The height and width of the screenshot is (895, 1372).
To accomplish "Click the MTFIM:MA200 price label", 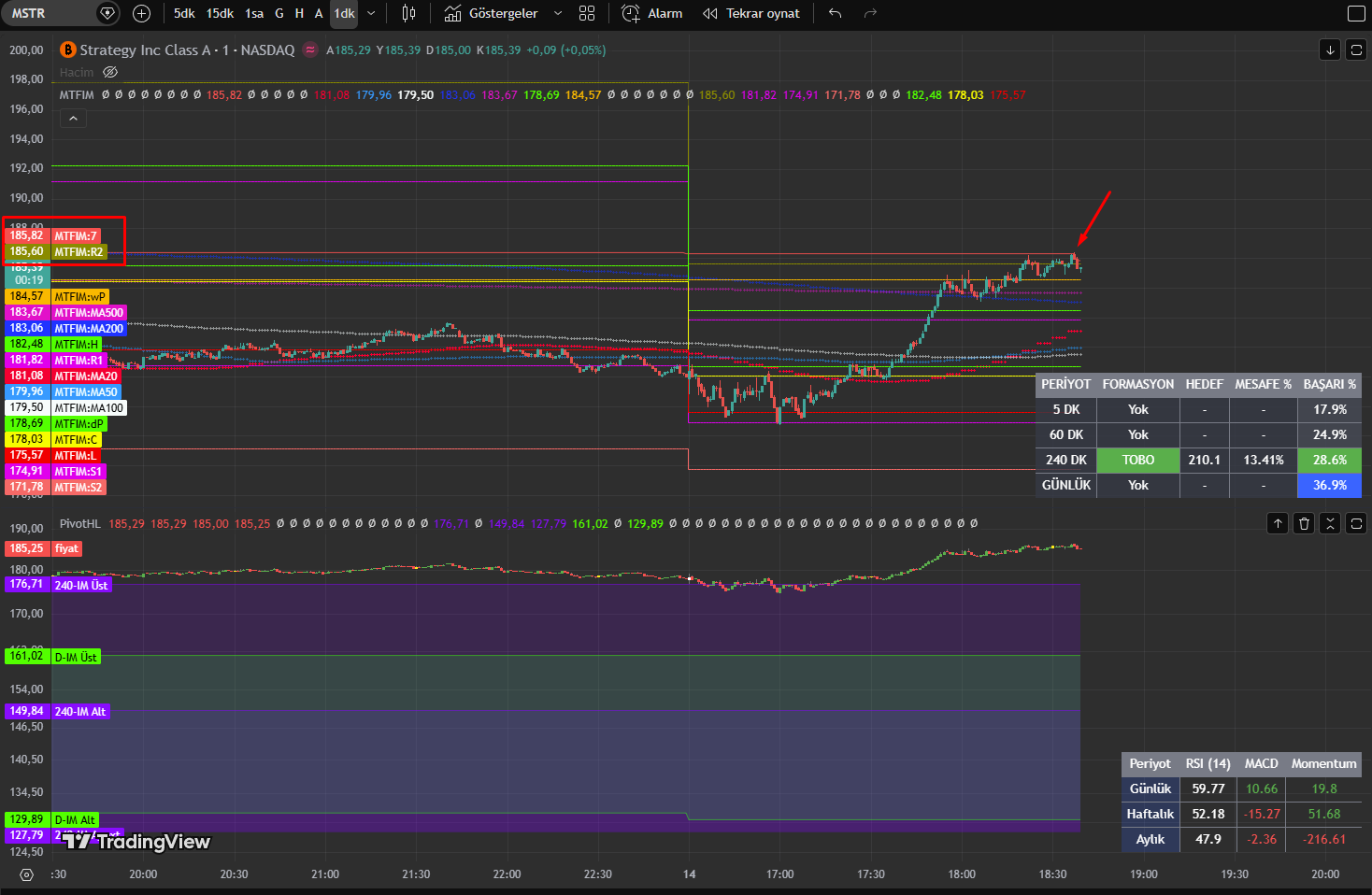I will 89,329.
